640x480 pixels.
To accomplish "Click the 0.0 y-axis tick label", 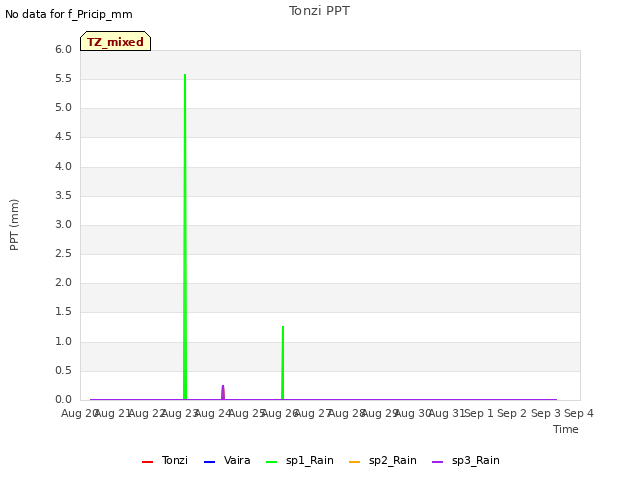I will point(63,399).
